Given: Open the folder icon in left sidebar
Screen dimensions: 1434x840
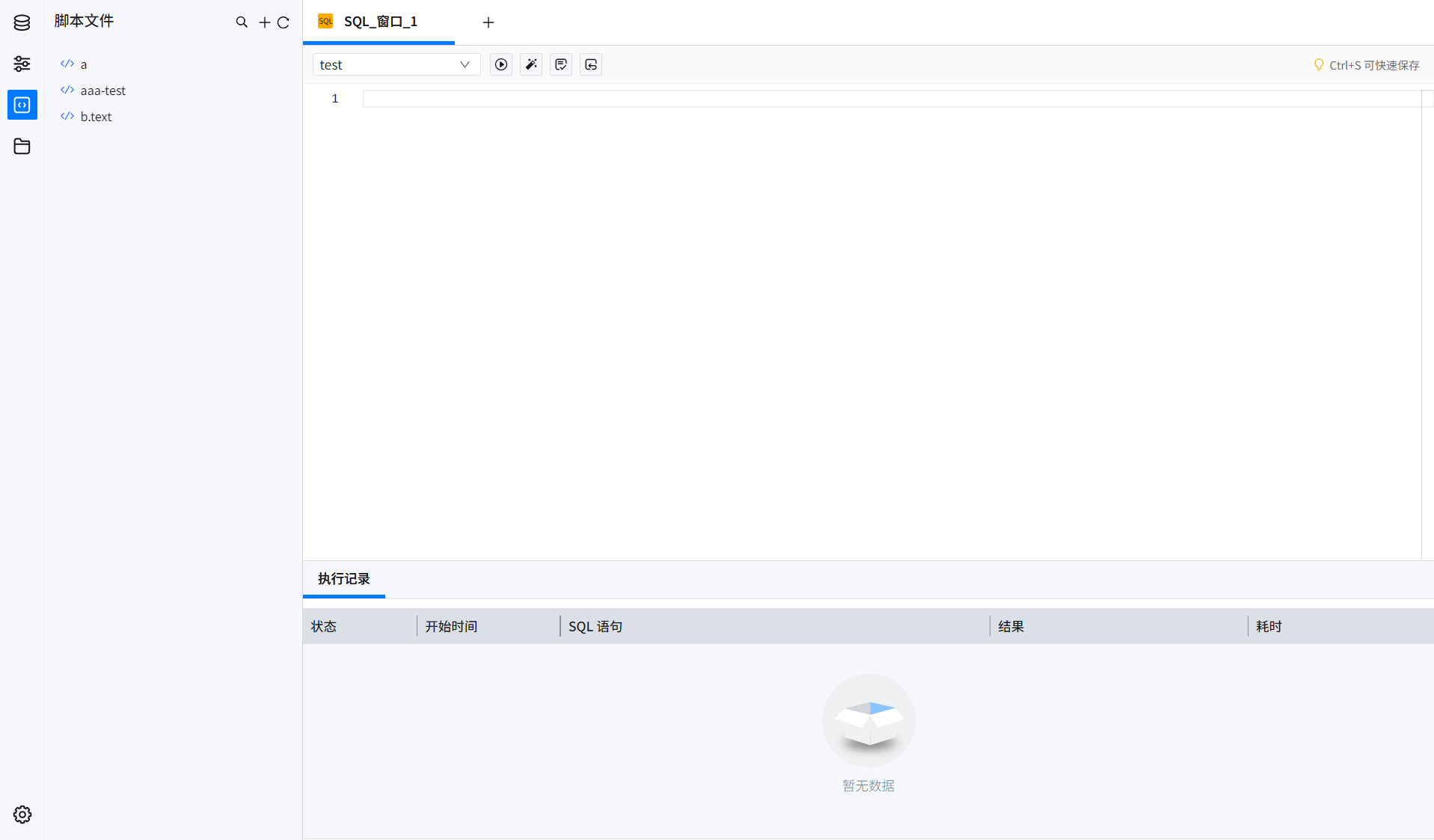Looking at the screenshot, I should coord(22,146).
